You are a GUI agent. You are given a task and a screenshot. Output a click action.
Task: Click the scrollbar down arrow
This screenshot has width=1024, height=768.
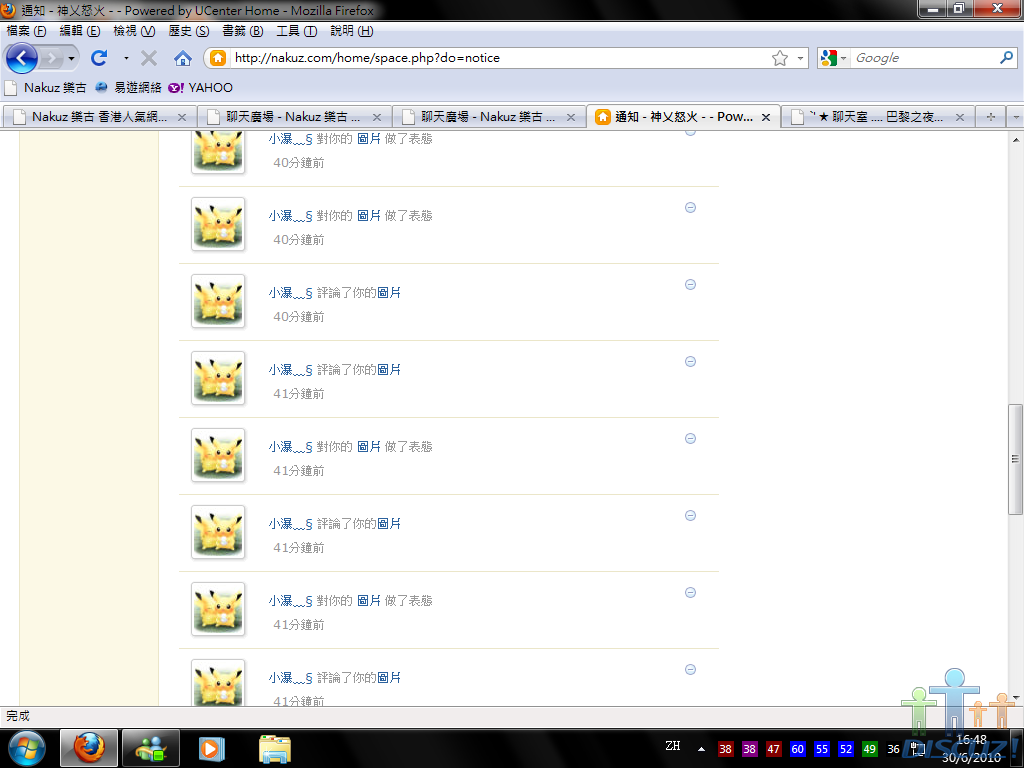(1016, 697)
